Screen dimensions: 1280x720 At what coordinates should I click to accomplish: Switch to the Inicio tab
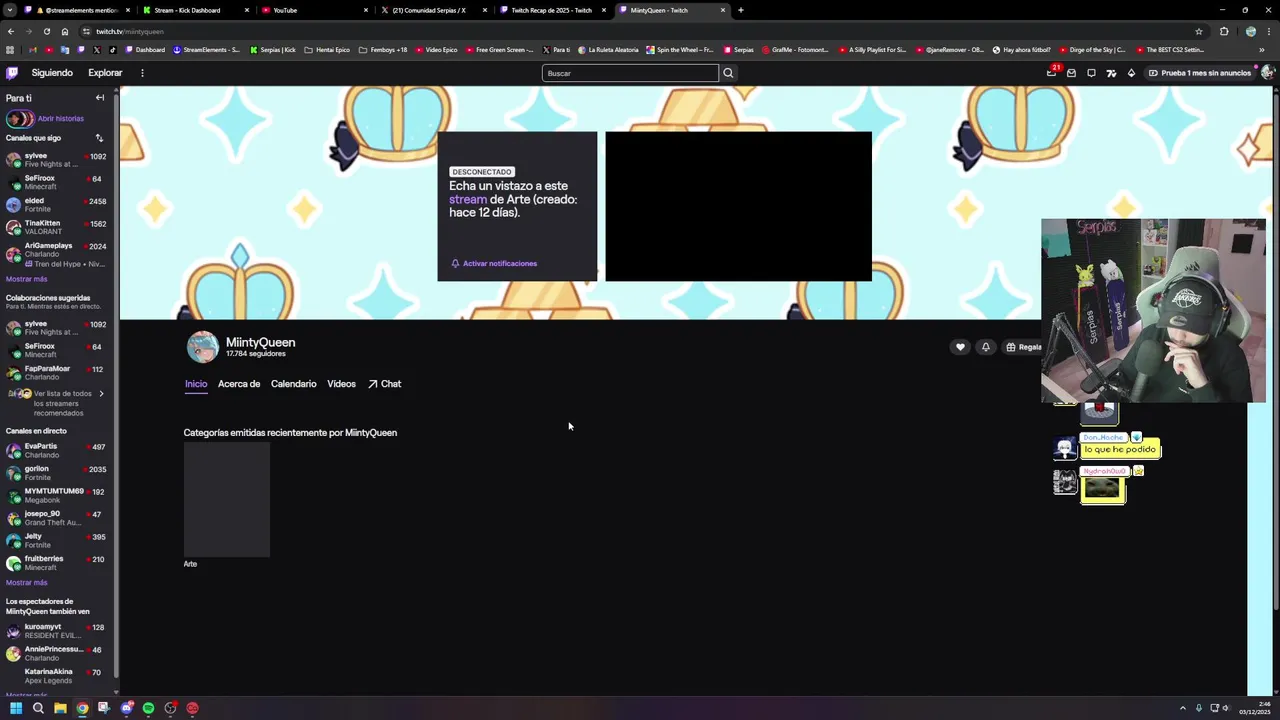point(196,384)
